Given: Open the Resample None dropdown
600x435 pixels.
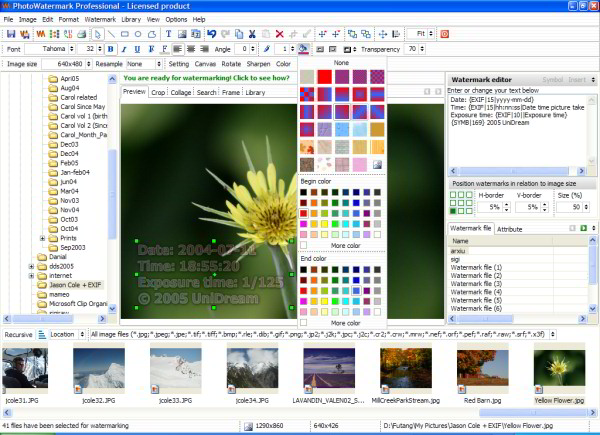Looking at the screenshot, I should click(159, 64).
